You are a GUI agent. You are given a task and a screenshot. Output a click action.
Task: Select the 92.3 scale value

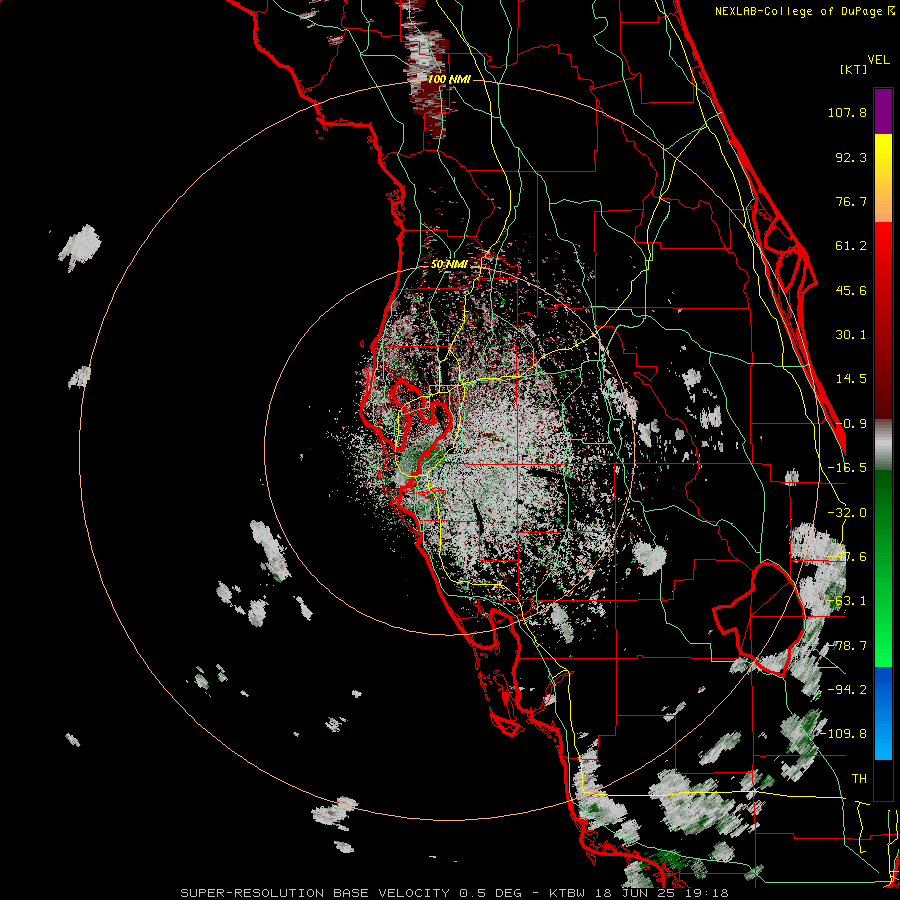pos(851,157)
